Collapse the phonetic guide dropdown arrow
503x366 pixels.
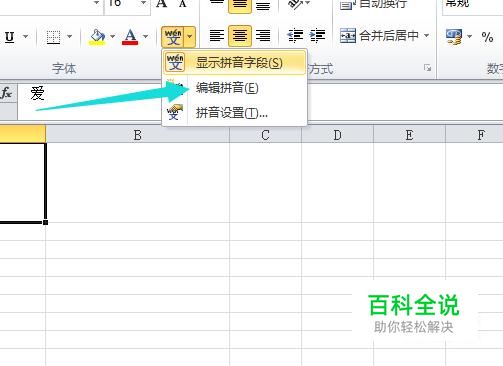click(190, 36)
